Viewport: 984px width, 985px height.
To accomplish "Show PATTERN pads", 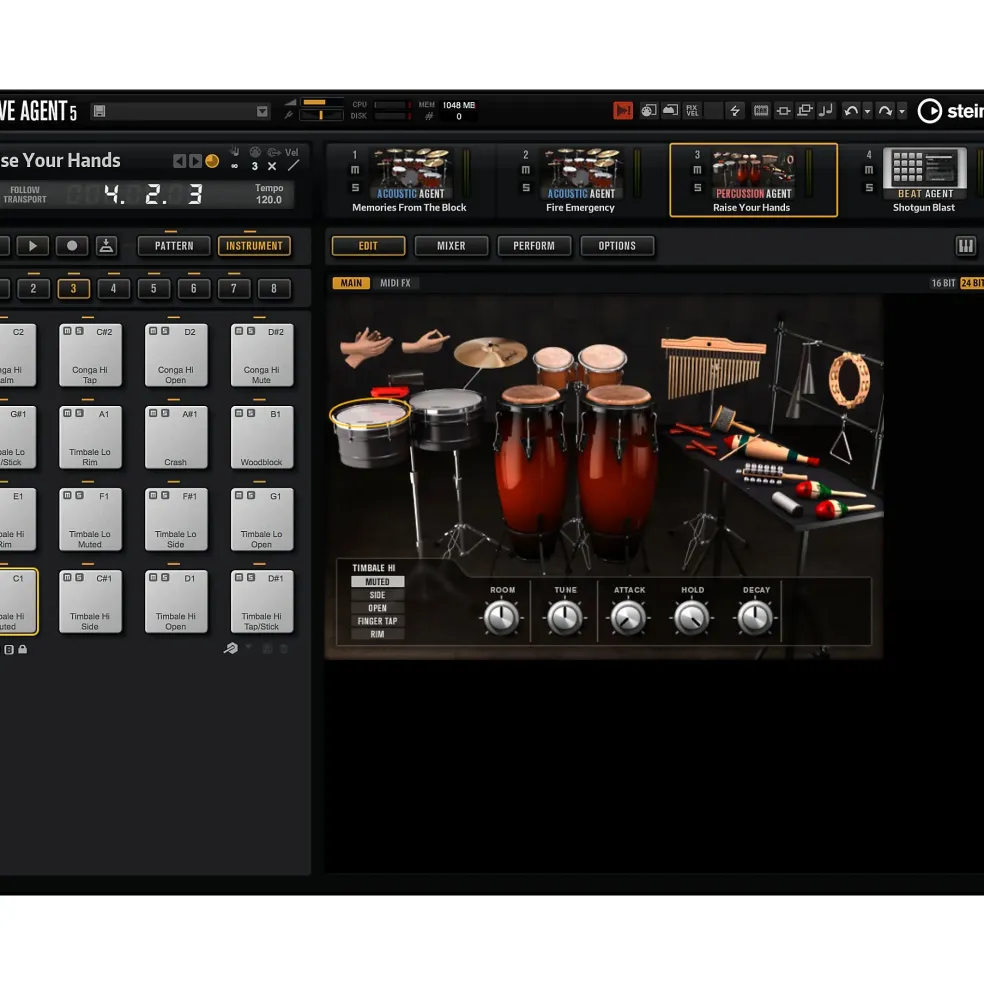I will [x=174, y=246].
